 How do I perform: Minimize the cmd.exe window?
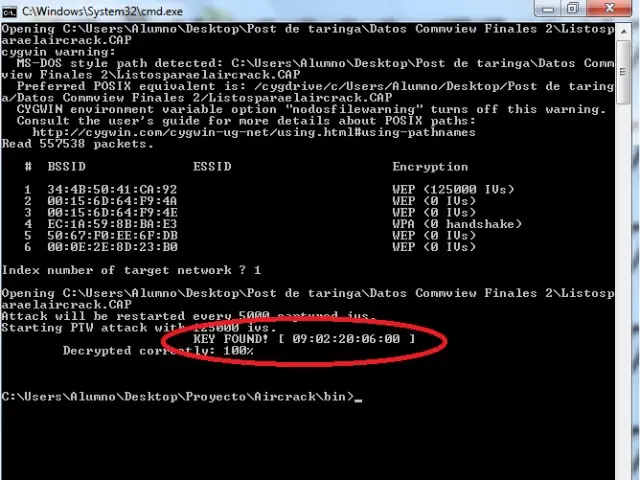pyautogui.click(x=548, y=9)
